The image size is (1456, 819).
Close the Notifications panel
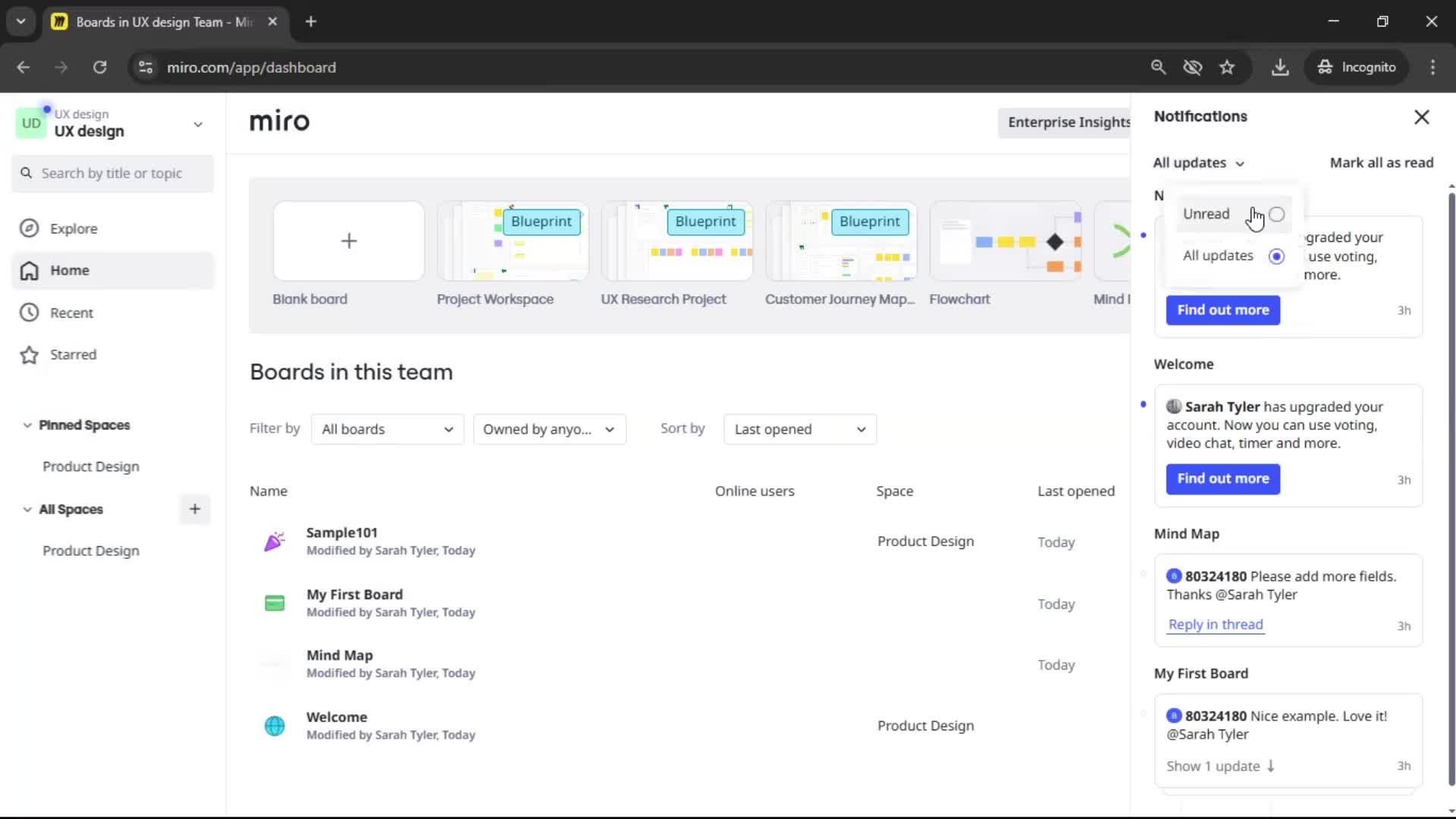(1421, 117)
